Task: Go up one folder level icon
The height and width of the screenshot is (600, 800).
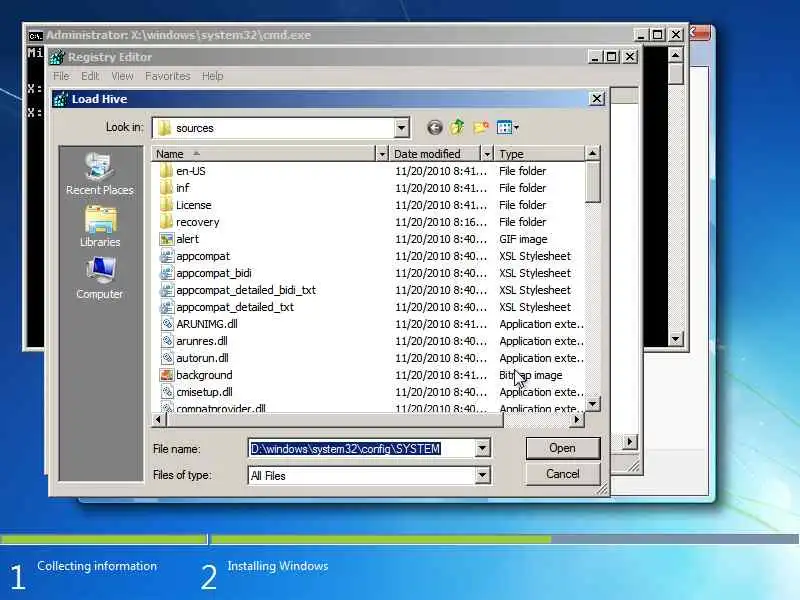Action: [457, 127]
